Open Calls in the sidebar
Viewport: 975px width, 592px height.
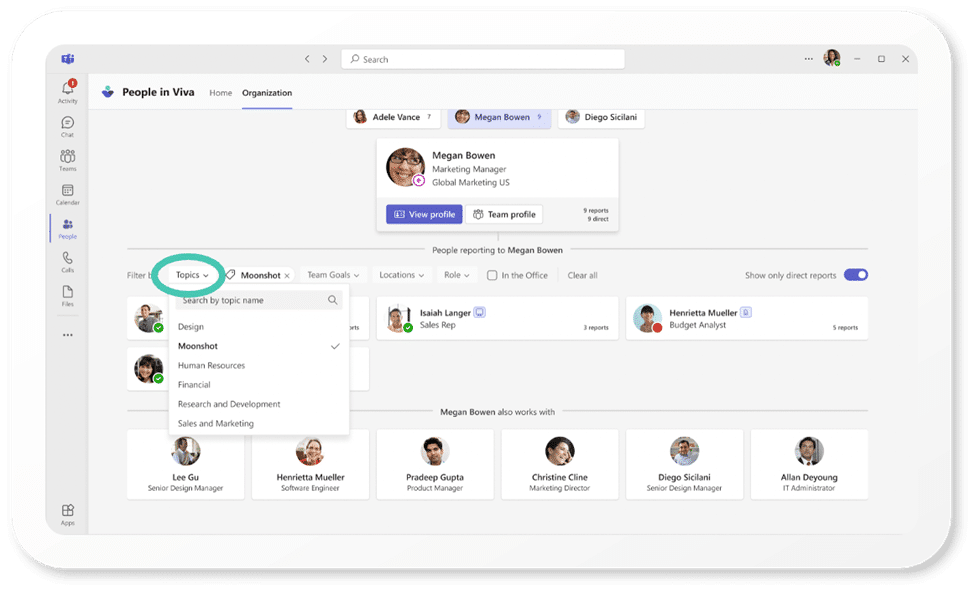click(x=68, y=262)
